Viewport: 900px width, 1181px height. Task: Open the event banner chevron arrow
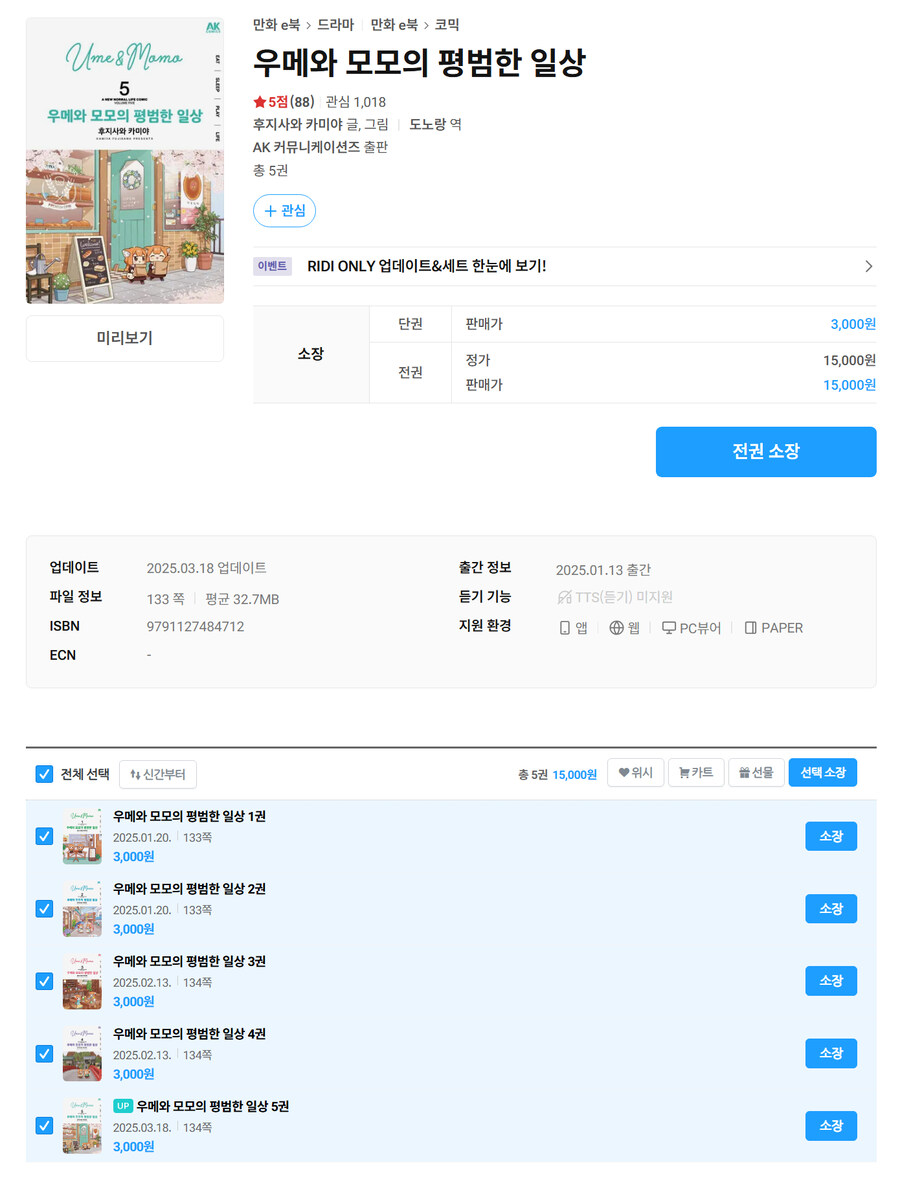(x=868, y=266)
